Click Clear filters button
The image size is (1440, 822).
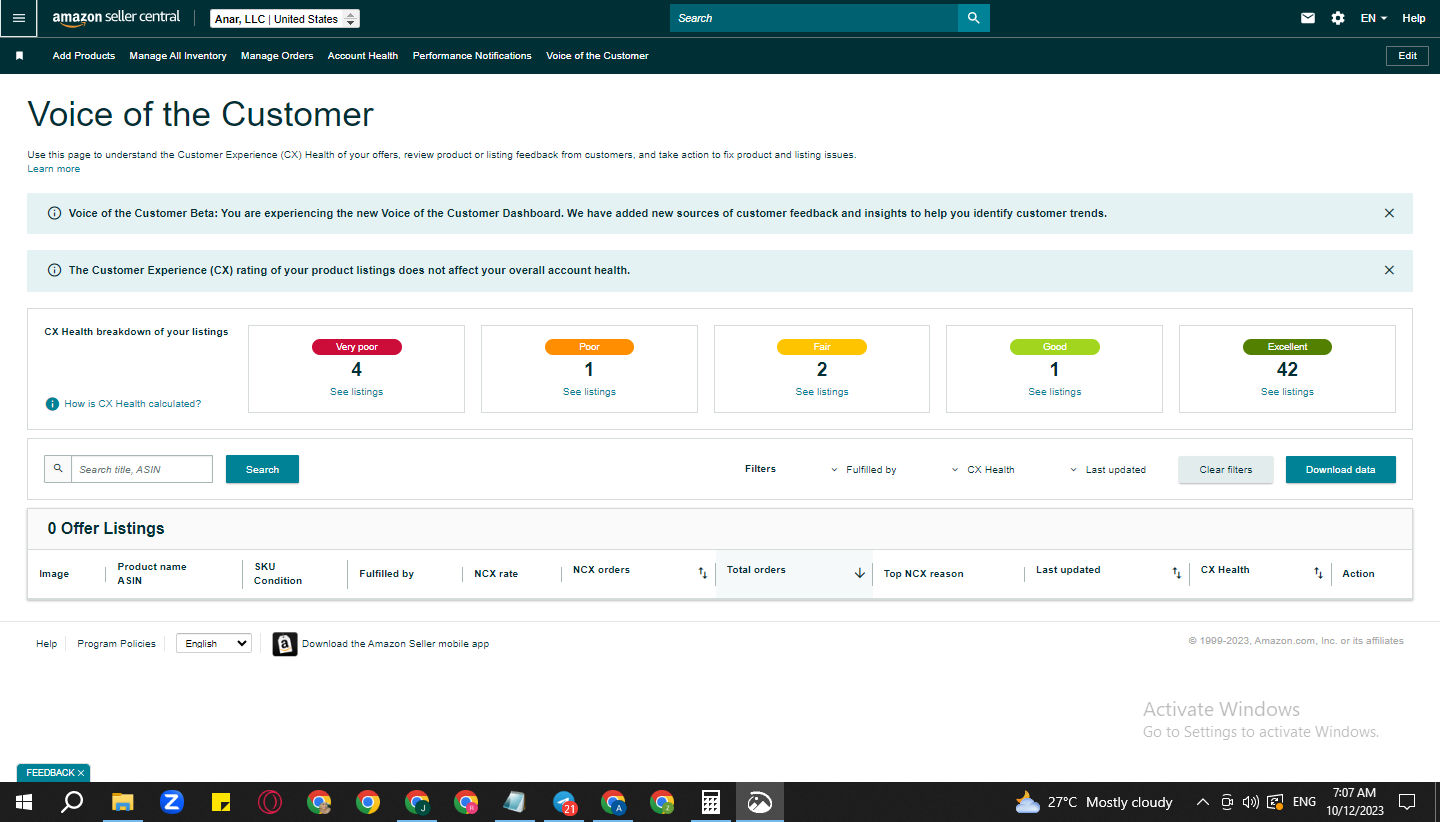[x=1226, y=469]
